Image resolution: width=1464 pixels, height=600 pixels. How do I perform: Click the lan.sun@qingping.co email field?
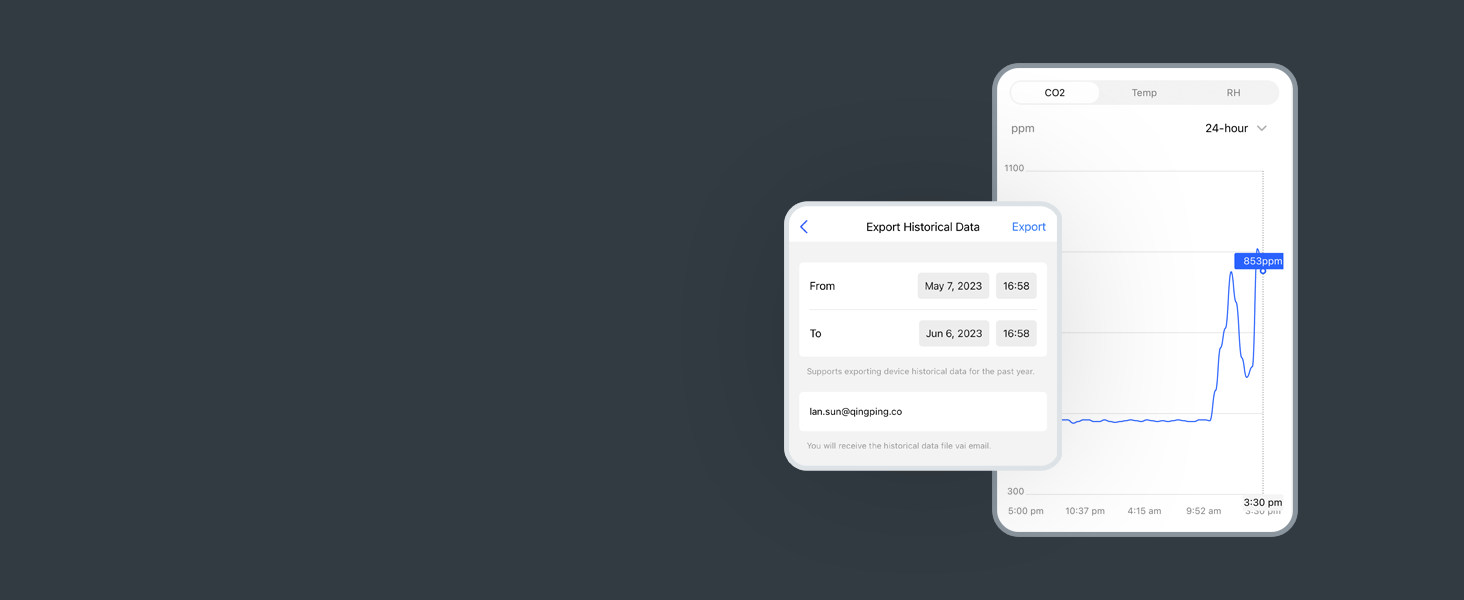[922, 412]
